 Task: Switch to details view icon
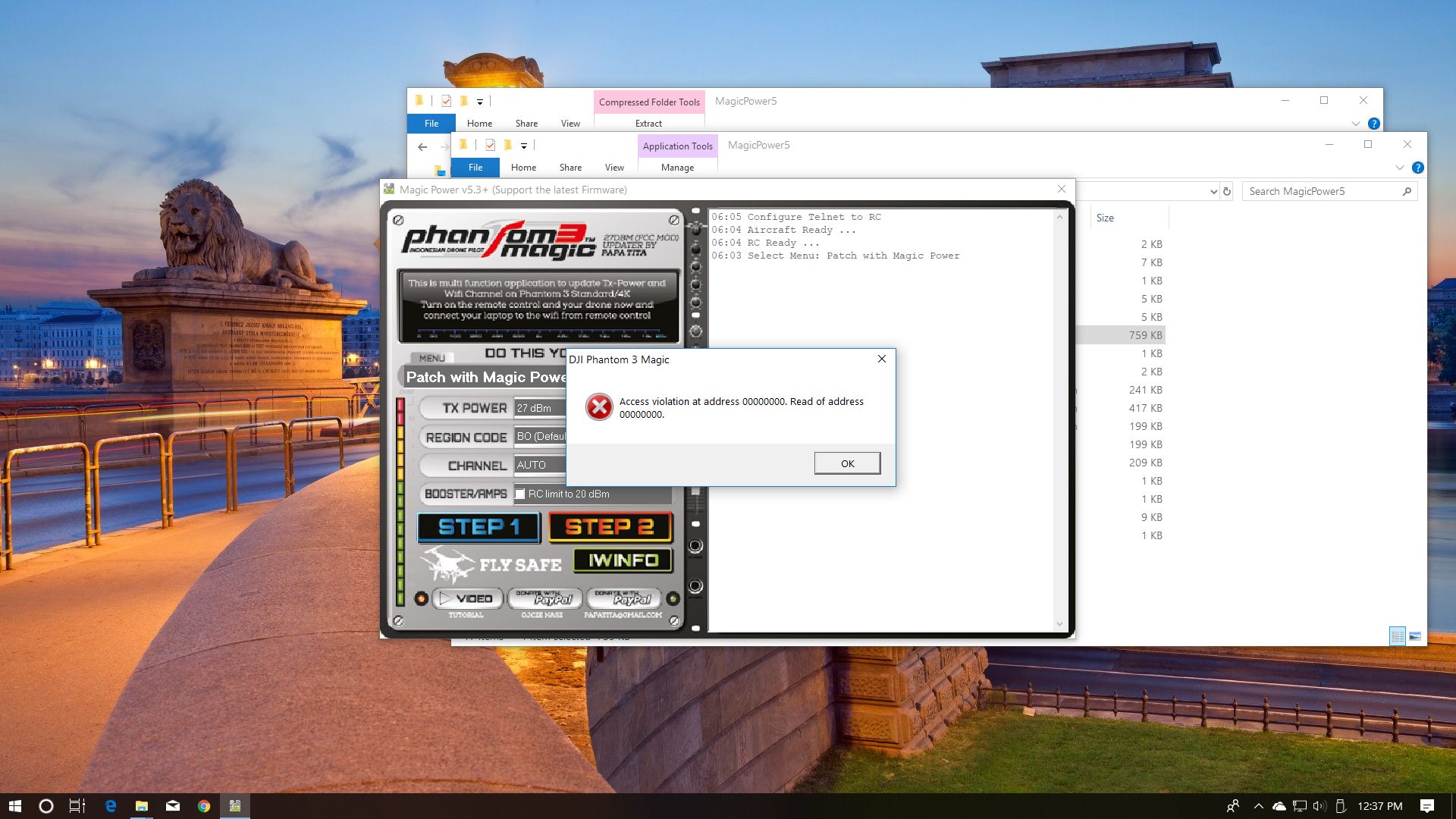point(1397,636)
